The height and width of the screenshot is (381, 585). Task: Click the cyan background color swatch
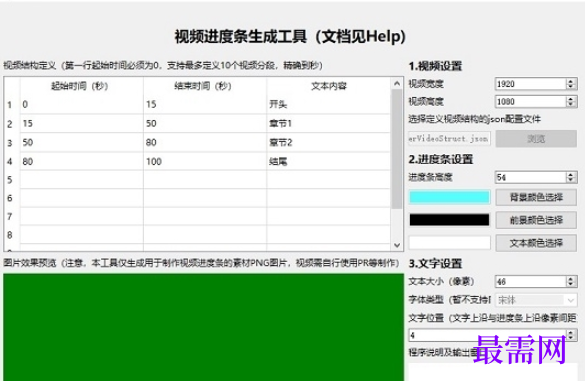(449, 197)
